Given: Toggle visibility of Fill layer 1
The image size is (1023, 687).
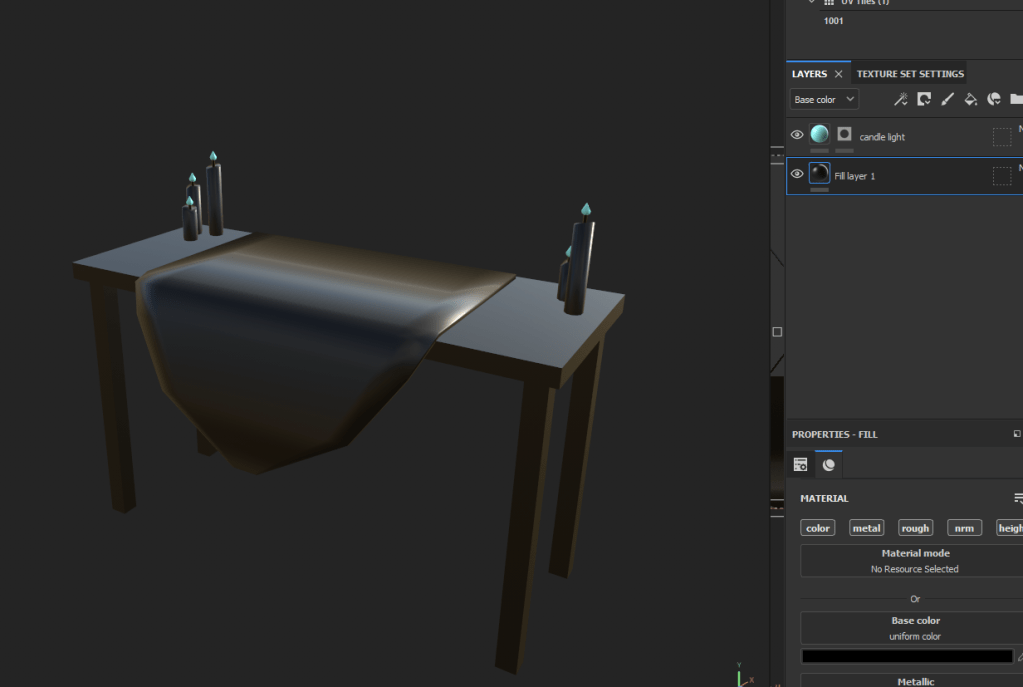Looking at the screenshot, I should point(797,174).
